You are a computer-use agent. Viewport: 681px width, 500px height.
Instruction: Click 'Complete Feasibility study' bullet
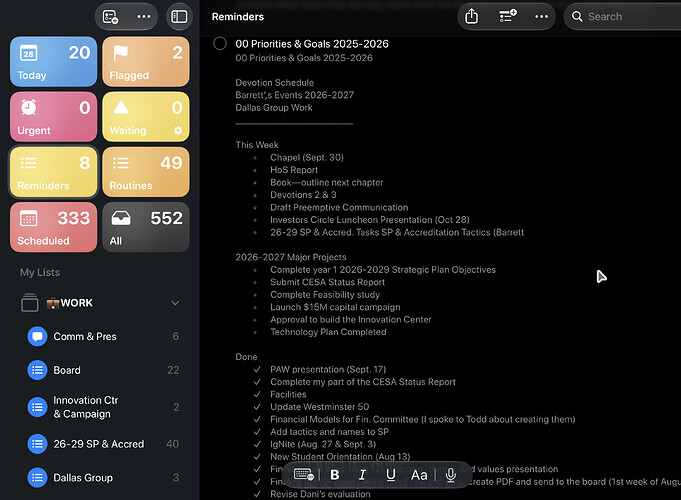[x=325, y=295]
